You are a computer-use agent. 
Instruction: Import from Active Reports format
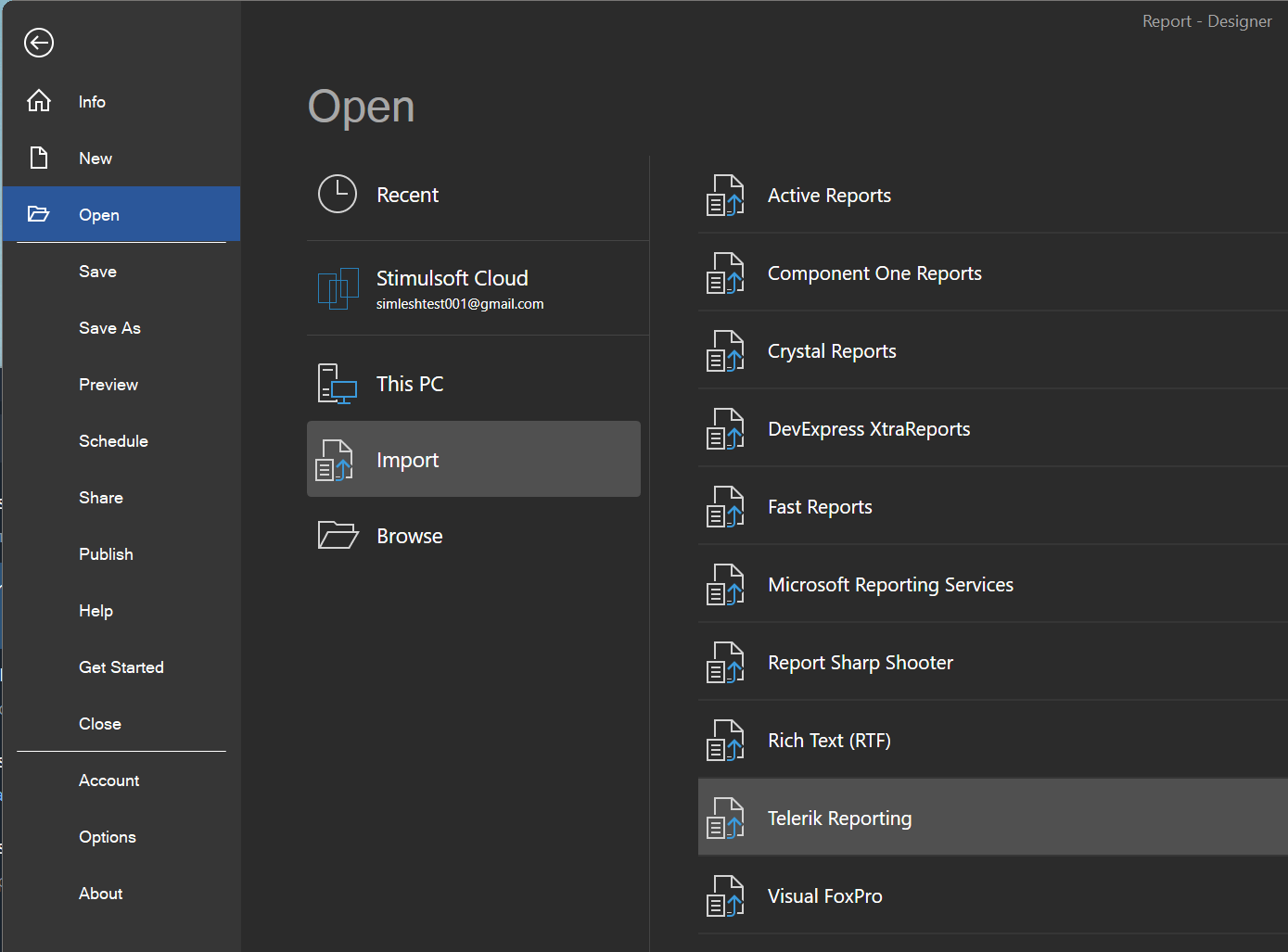(x=992, y=196)
